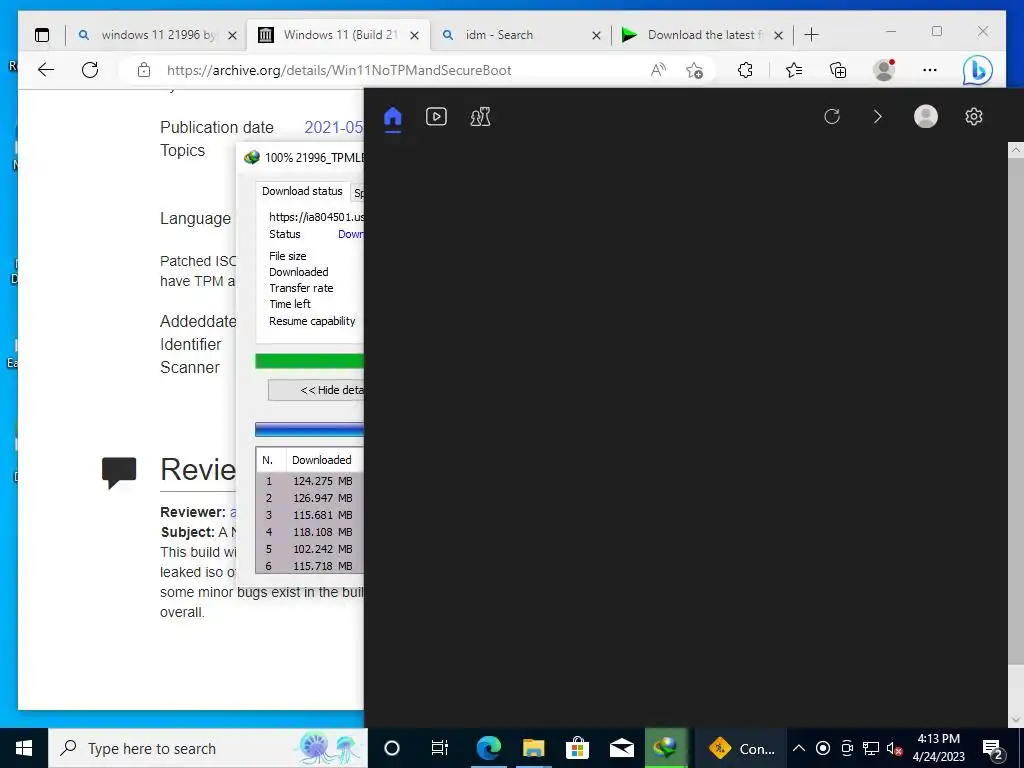Open the Edge profile icon

(x=884, y=70)
